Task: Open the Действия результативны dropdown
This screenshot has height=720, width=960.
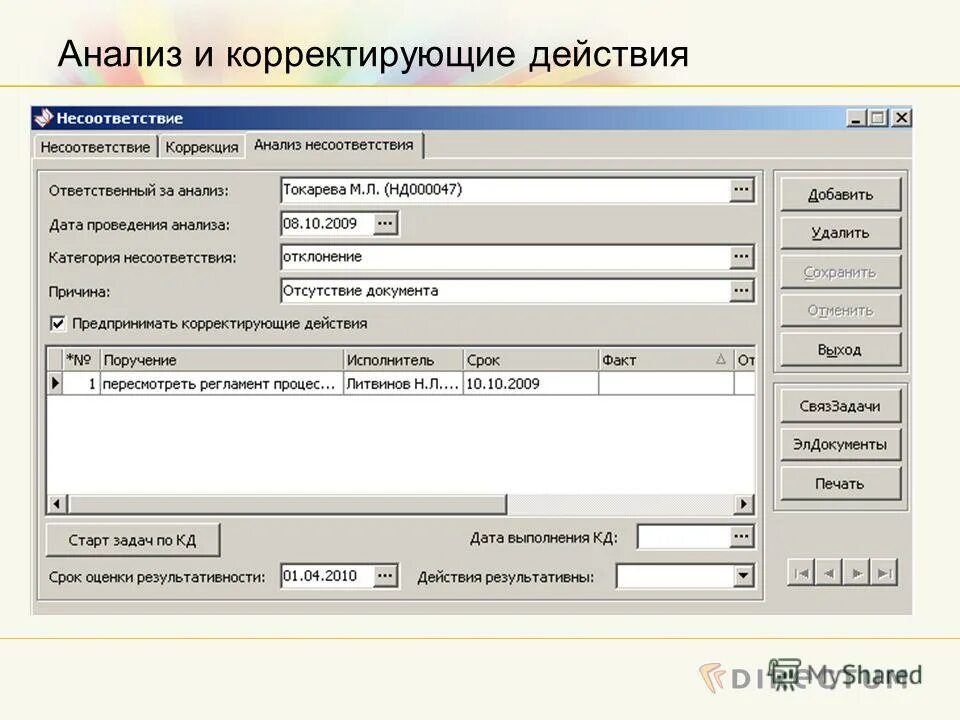Action: coord(742,575)
